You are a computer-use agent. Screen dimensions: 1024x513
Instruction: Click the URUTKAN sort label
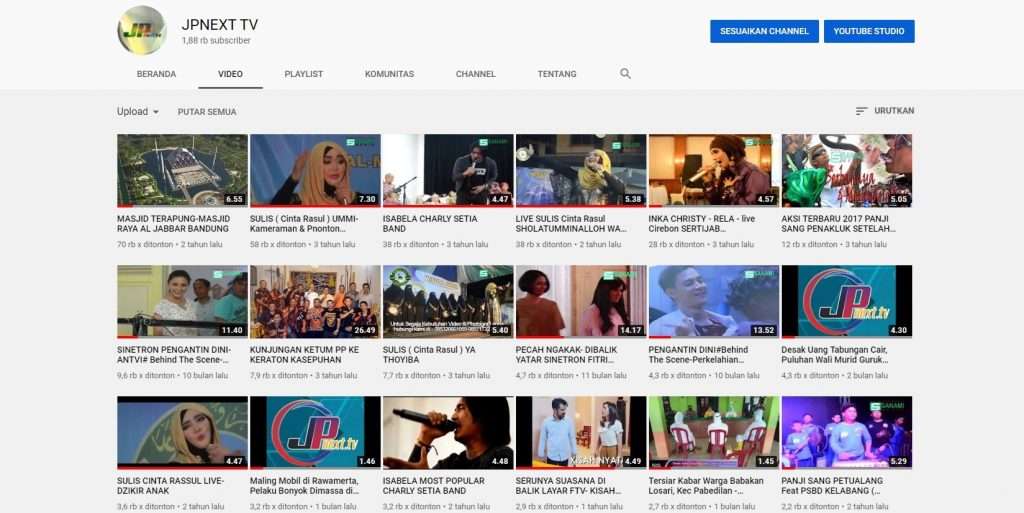click(894, 111)
